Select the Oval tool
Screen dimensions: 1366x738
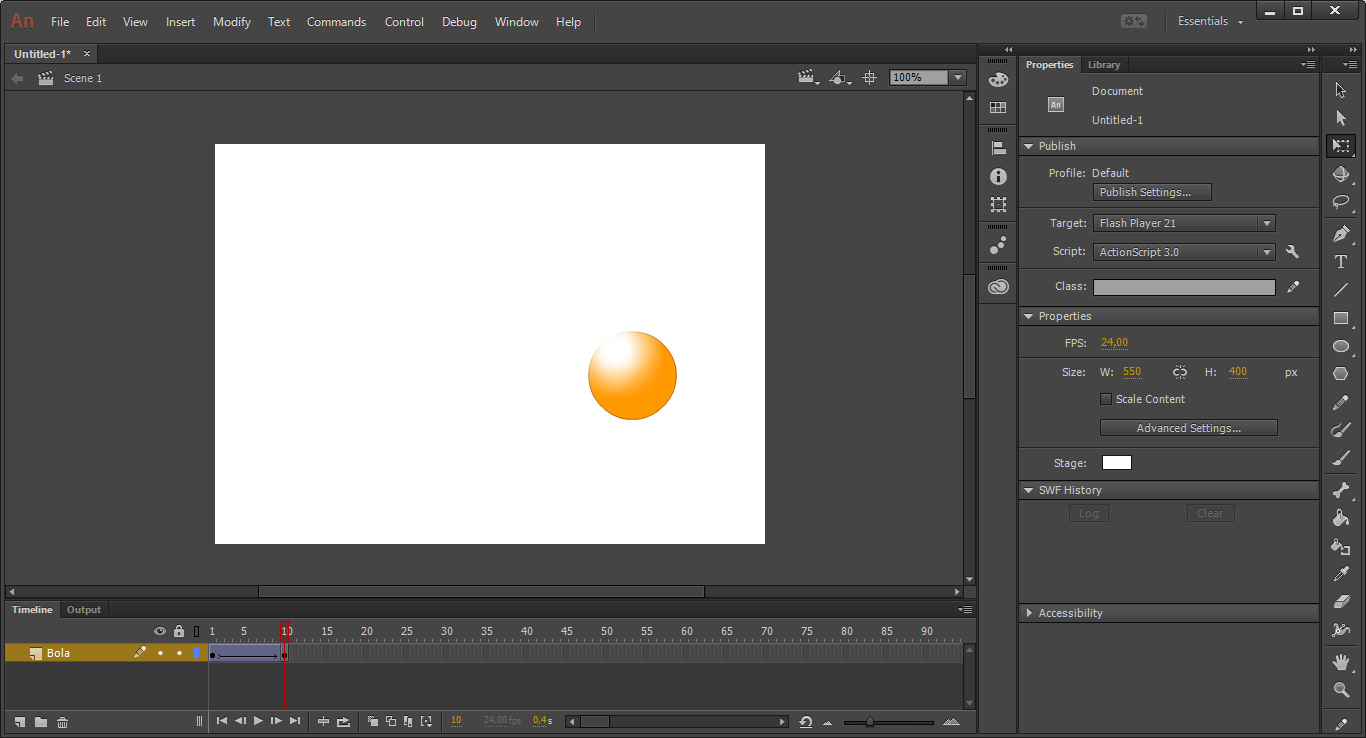pos(1341,346)
